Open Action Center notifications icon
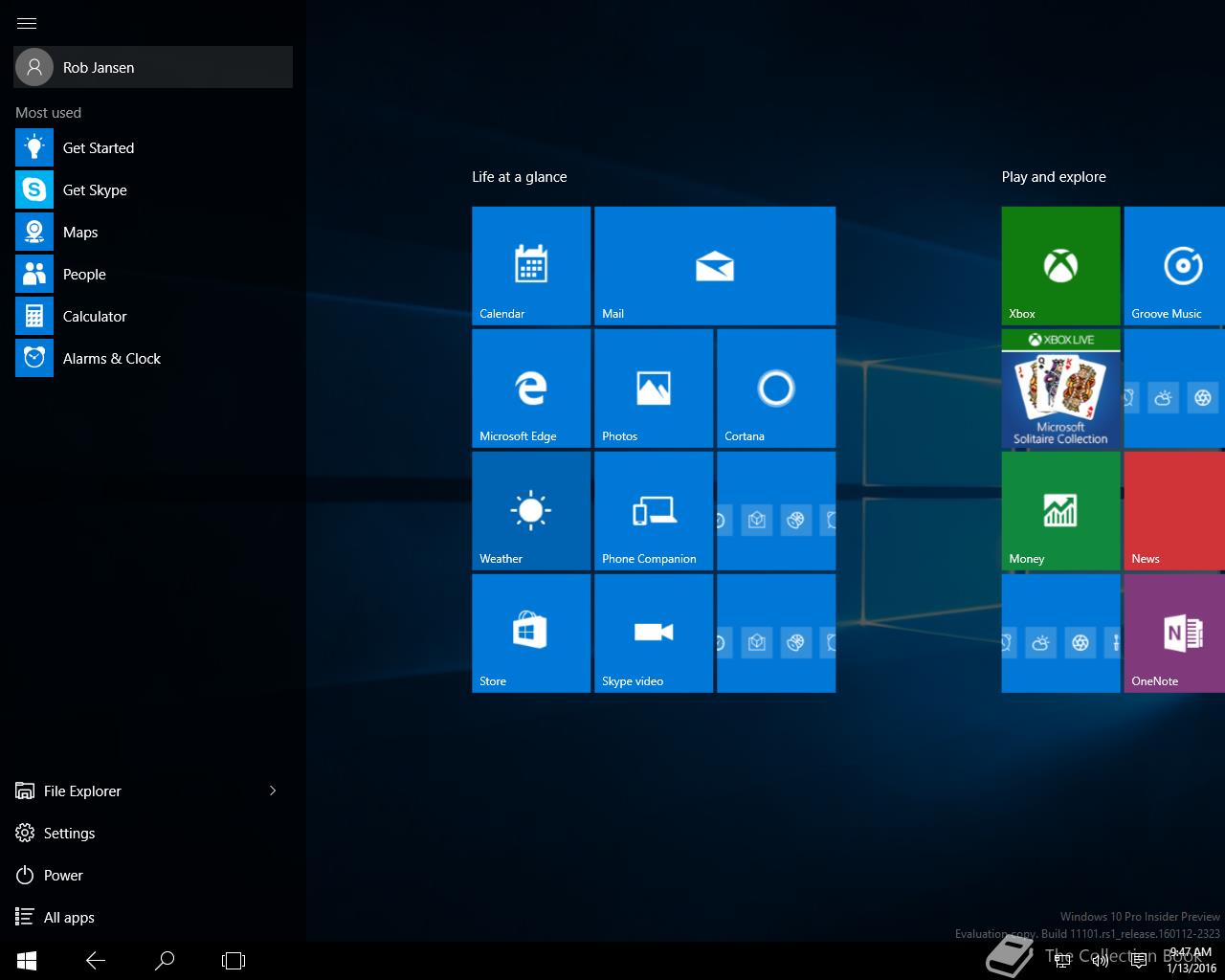Viewport: 1225px width, 980px height. pos(1139,961)
